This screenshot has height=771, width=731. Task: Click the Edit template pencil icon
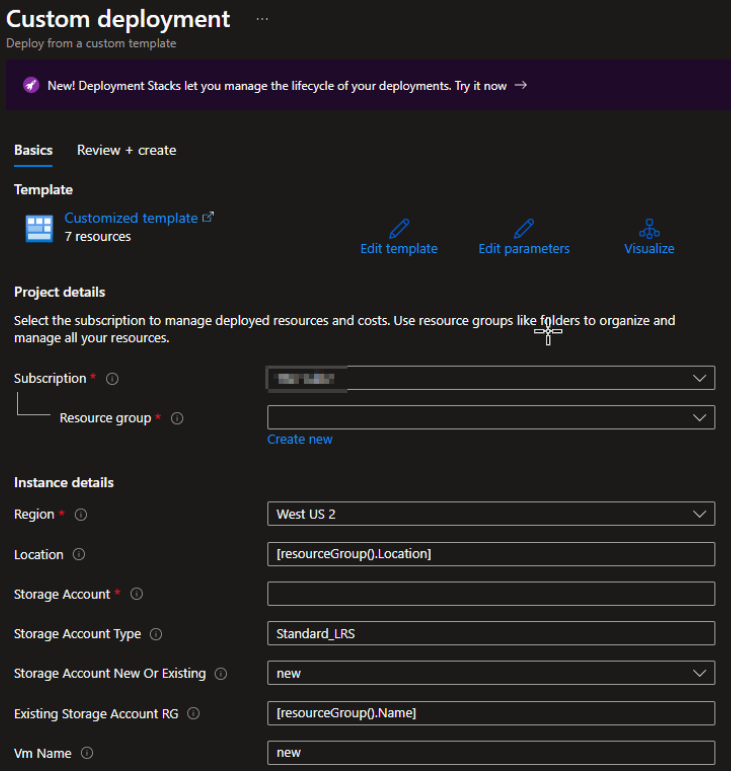point(398,228)
